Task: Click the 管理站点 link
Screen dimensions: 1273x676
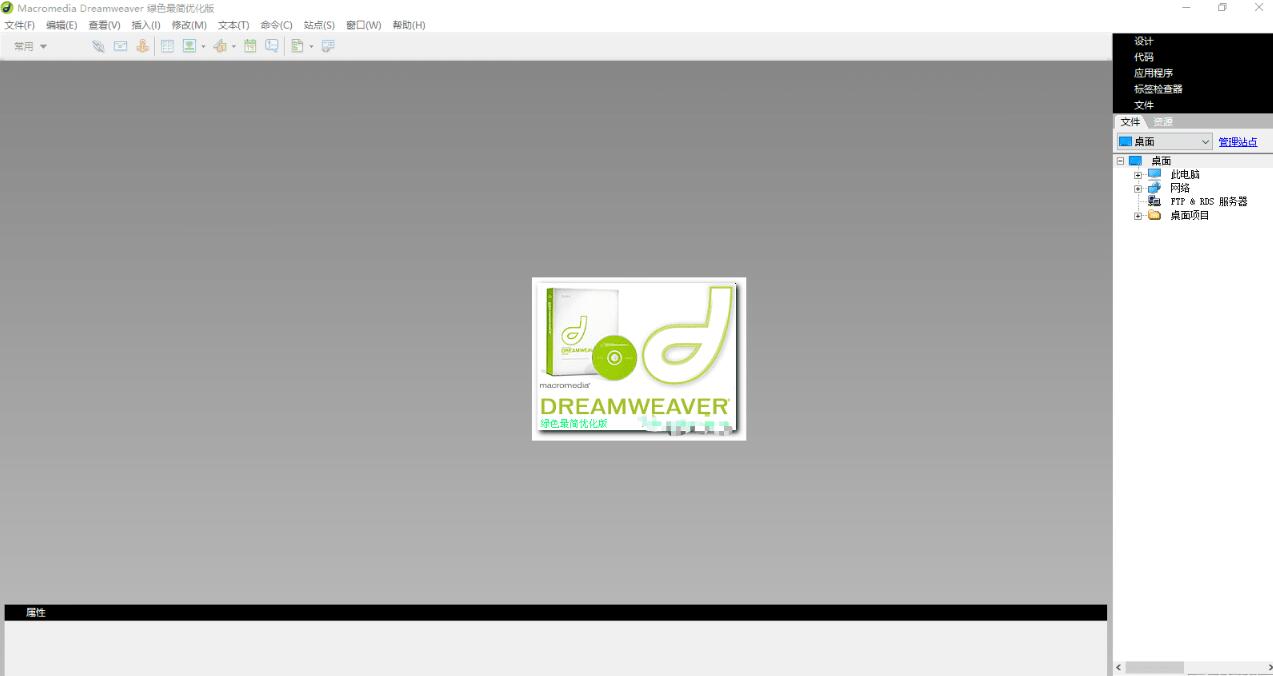Action: 1238,142
